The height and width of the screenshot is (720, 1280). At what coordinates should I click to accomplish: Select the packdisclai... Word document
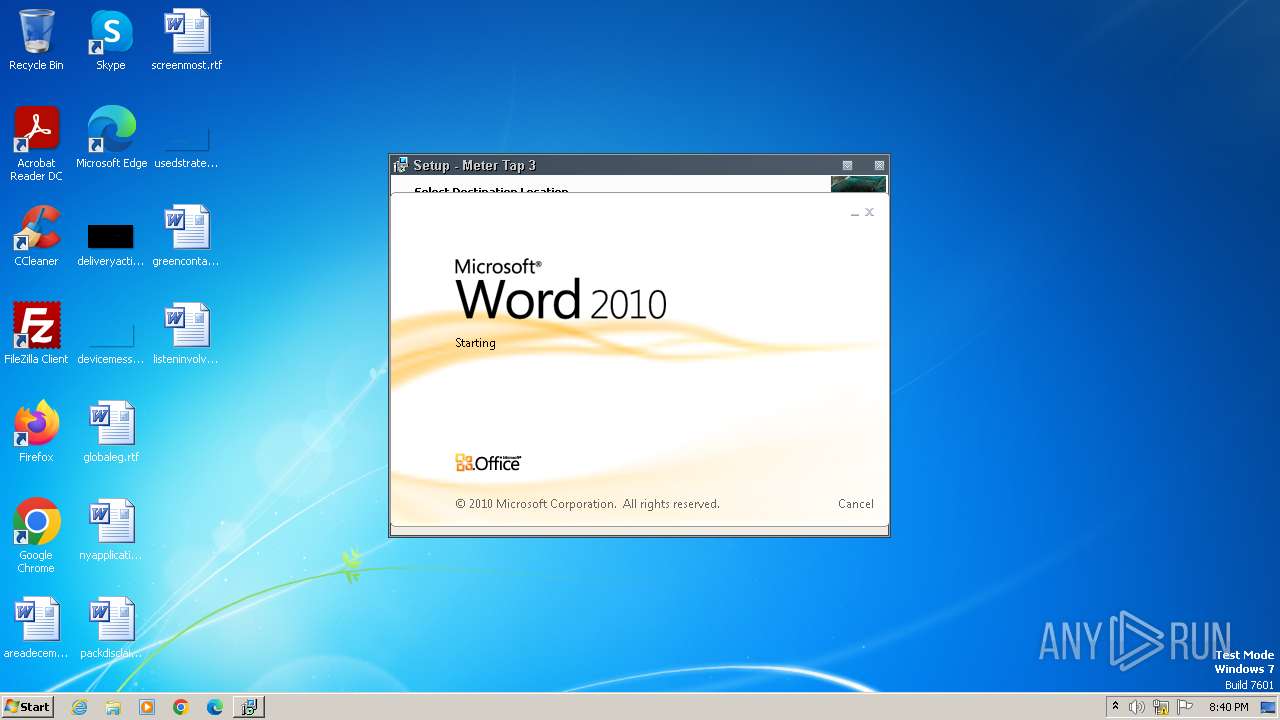111,628
